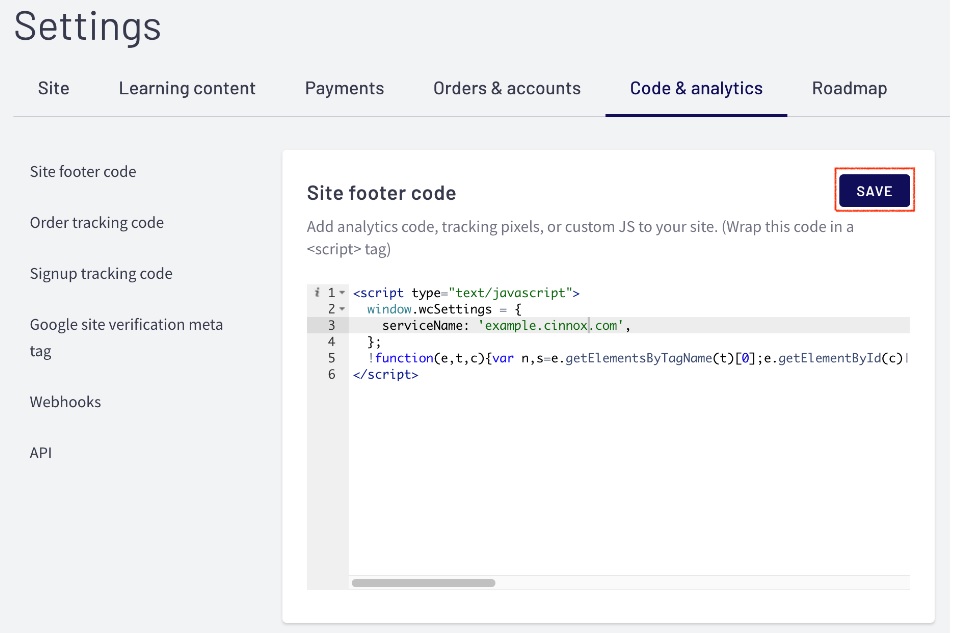The height and width of the screenshot is (633, 955).
Task: Open the Site settings tab
Action: (54, 88)
